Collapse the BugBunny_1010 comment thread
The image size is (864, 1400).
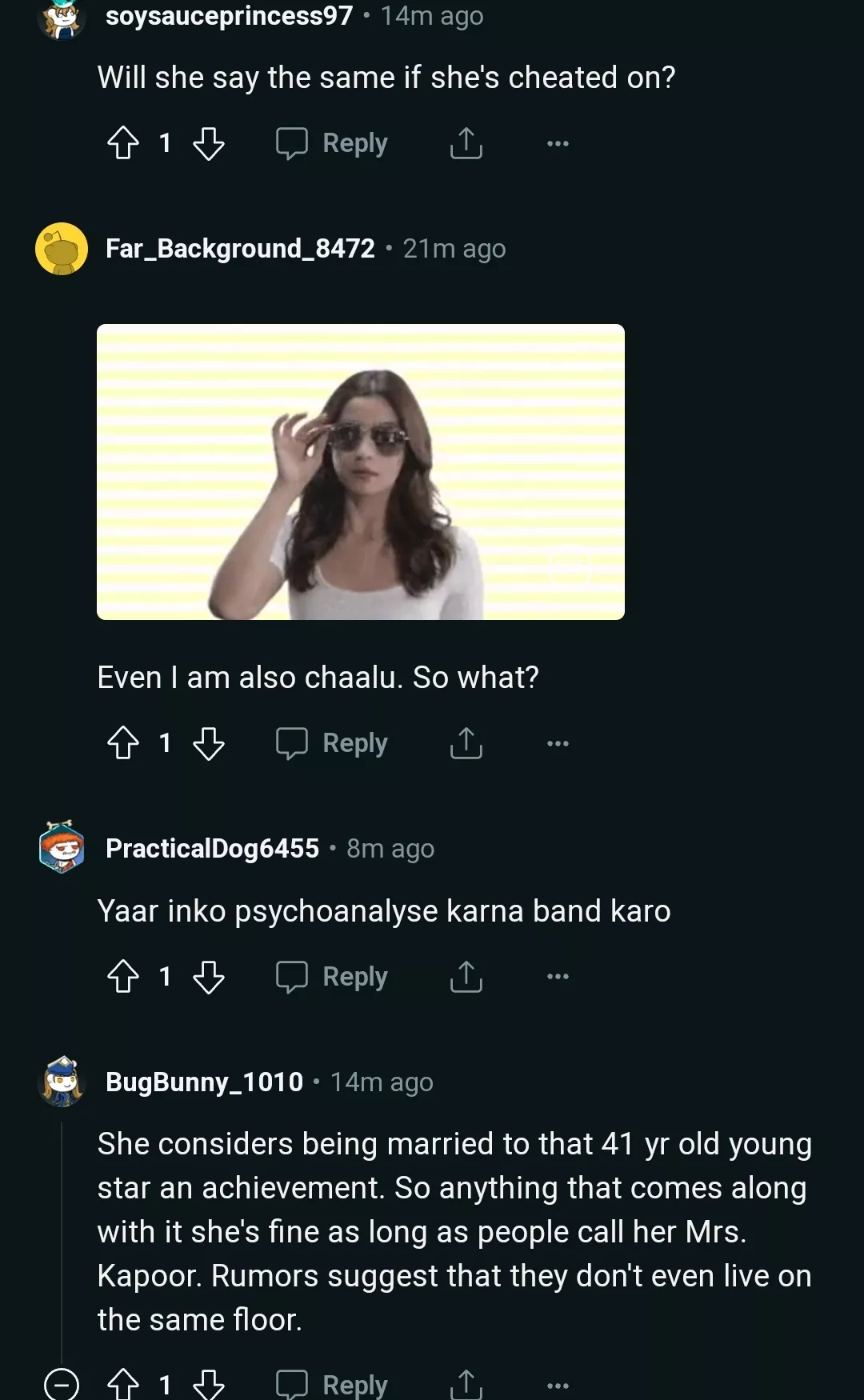pos(62,1384)
